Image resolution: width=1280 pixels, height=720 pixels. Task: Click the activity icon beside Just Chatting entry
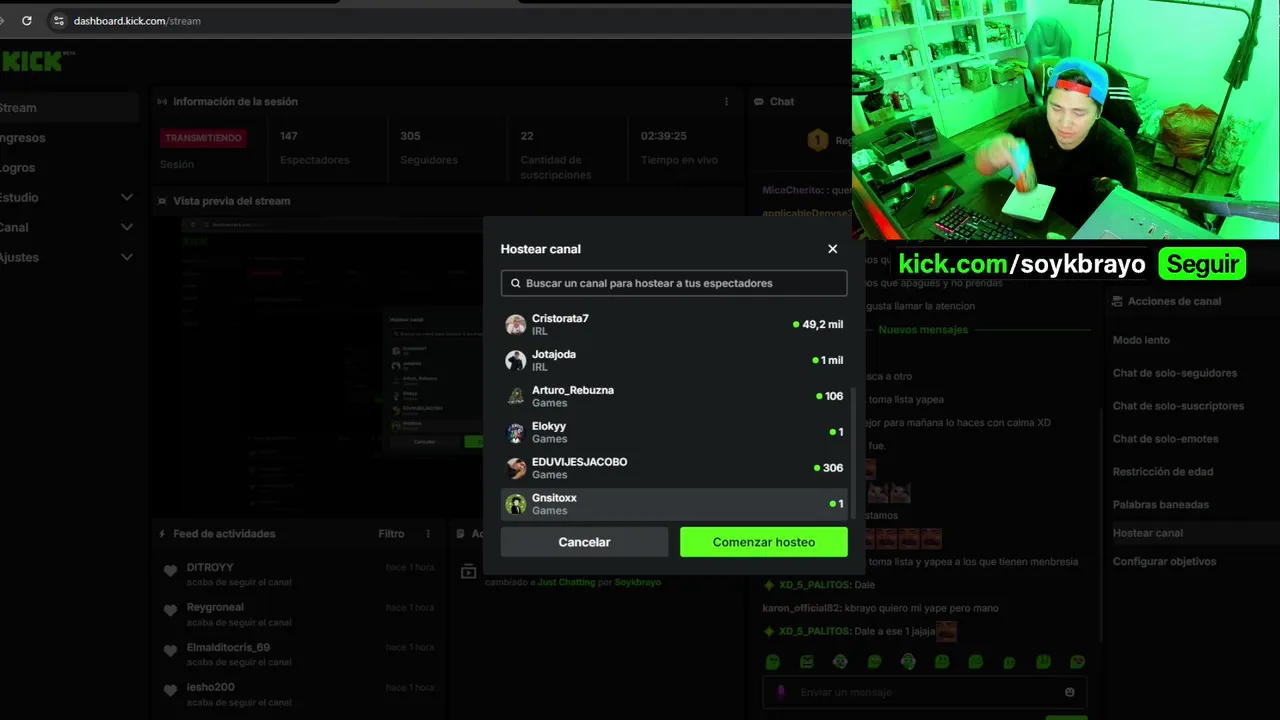(468, 571)
